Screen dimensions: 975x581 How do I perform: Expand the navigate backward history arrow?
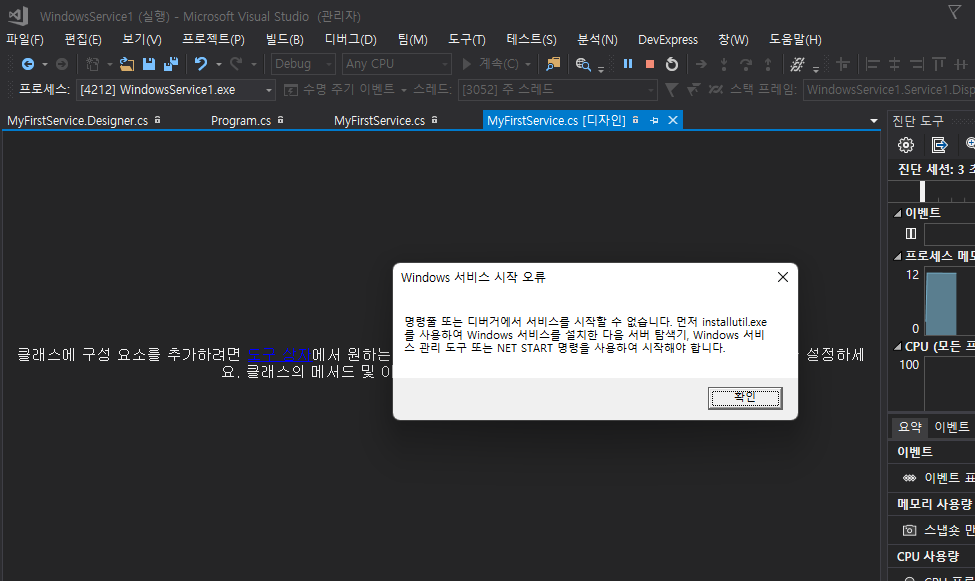click(x=44, y=65)
